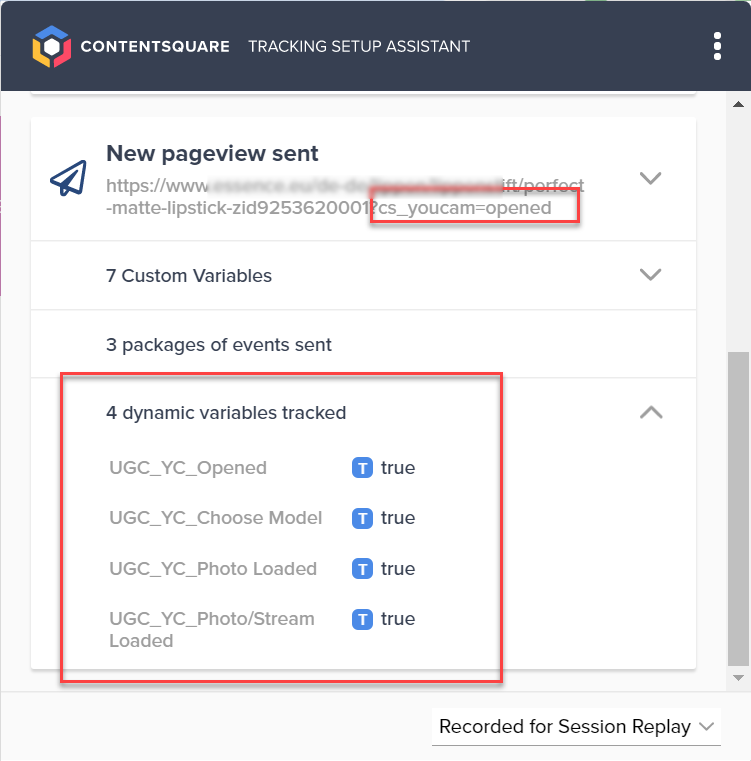The width and height of the screenshot is (751, 761).
Task: Click the T badge beside UGC_YC_Choose Model
Action: coord(362,518)
